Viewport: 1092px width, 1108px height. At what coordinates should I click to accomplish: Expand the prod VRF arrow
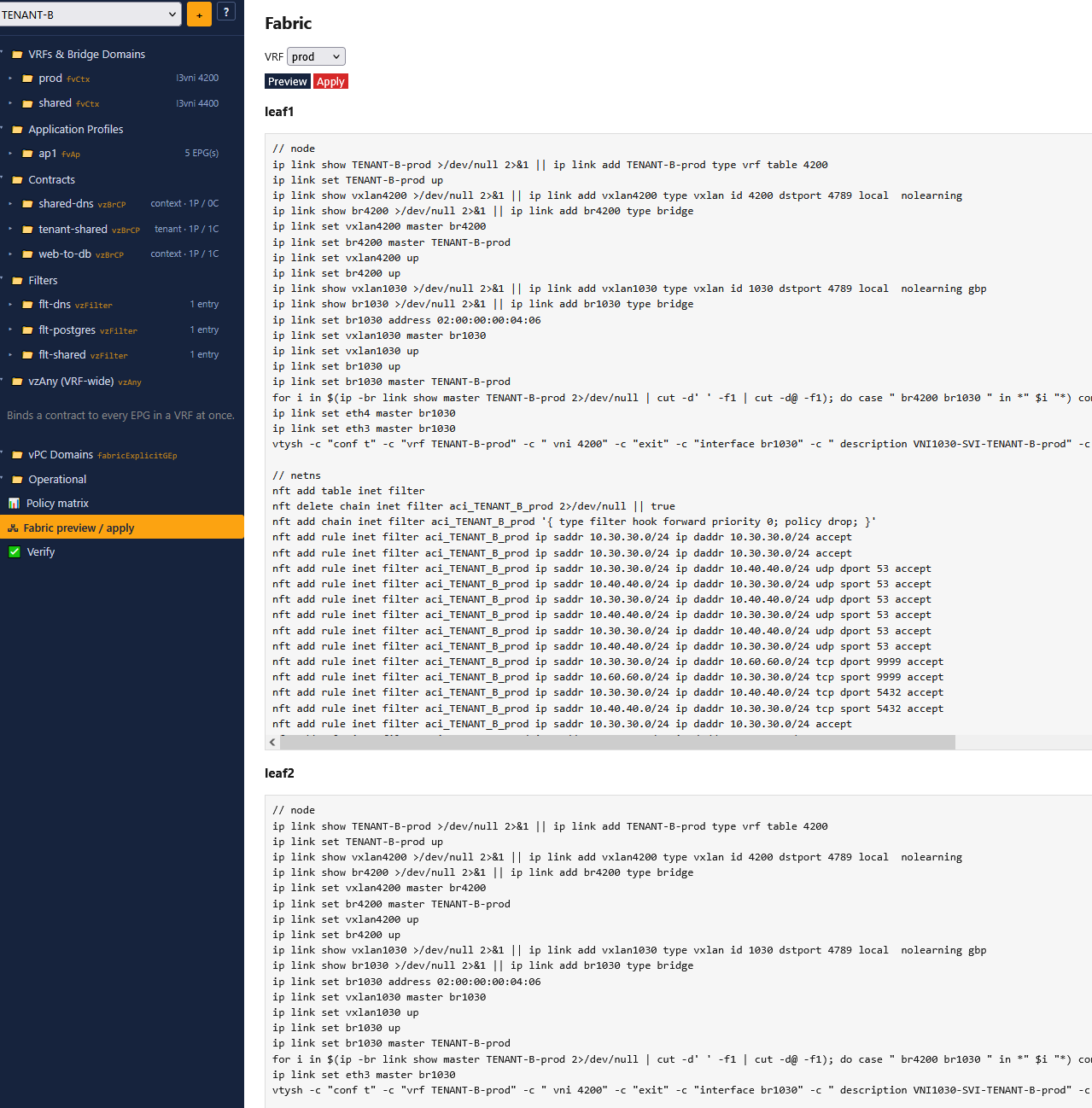(10, 79)
